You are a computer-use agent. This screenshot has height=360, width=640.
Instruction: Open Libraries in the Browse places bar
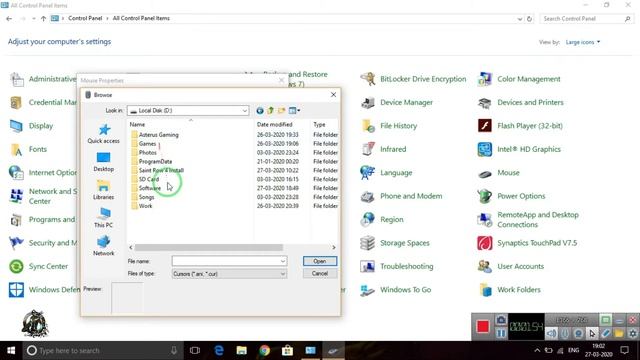click(x=104, y=190)
